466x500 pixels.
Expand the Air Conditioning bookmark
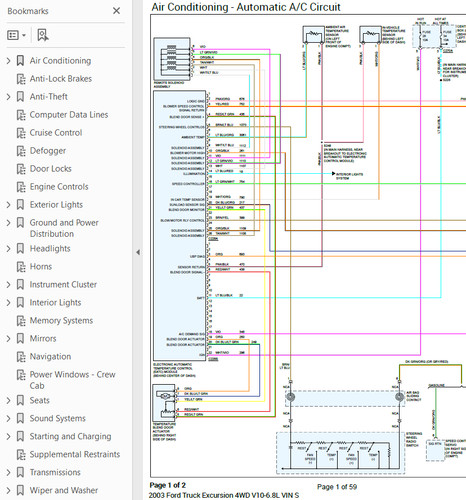(9, 61)
